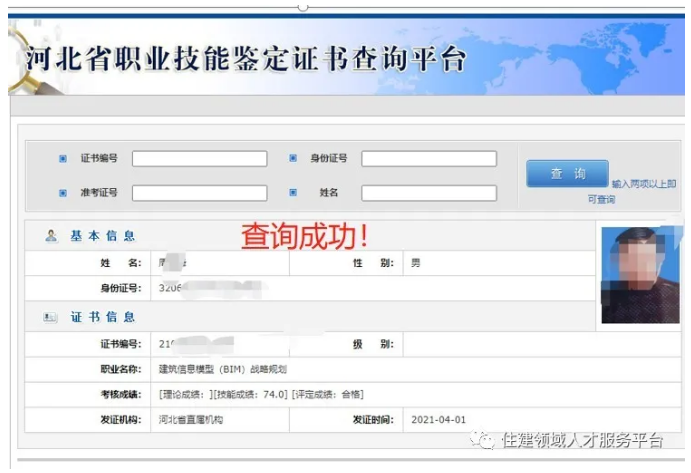Click the red 查询成功! message
This screenshot has width=691, height=473.
pos(305,237)
